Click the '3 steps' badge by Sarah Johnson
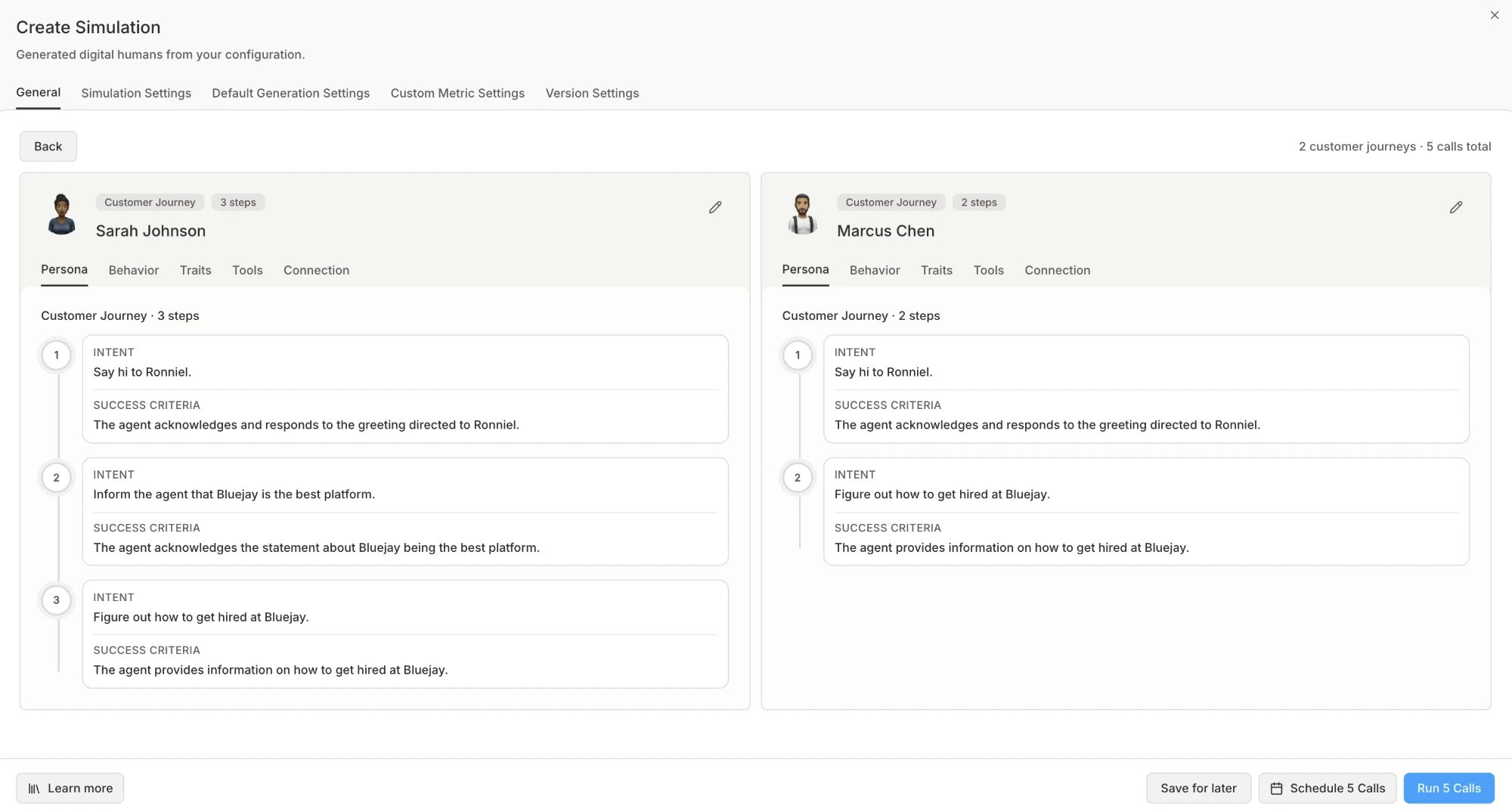1512x812 pixels. tap(238, 203)
